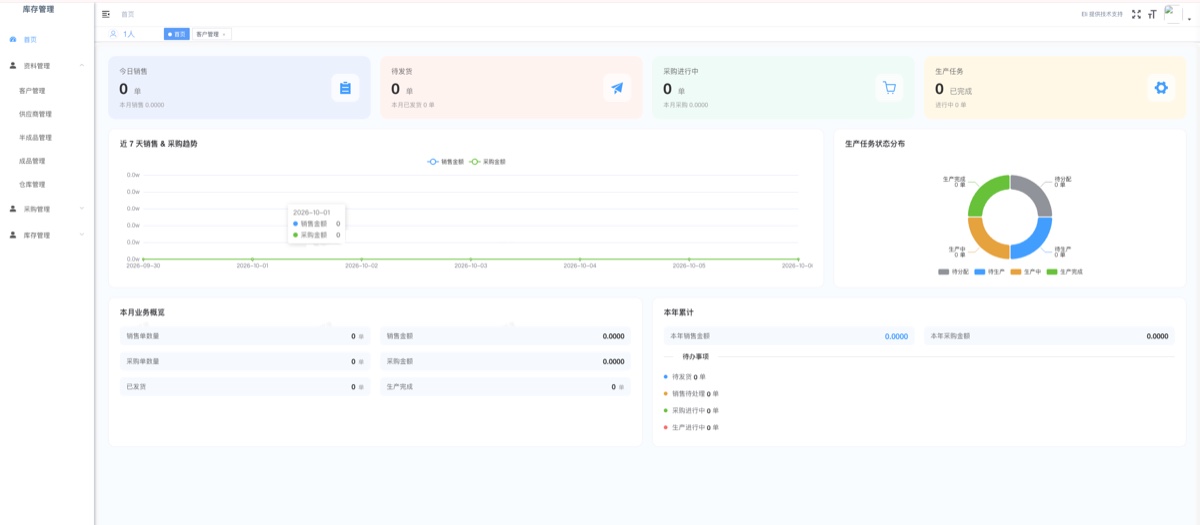Image resolution: width=1200 pixels, height=525 pixels.
Task: Click the 采购进行中 card title
Action: (681, 72)
